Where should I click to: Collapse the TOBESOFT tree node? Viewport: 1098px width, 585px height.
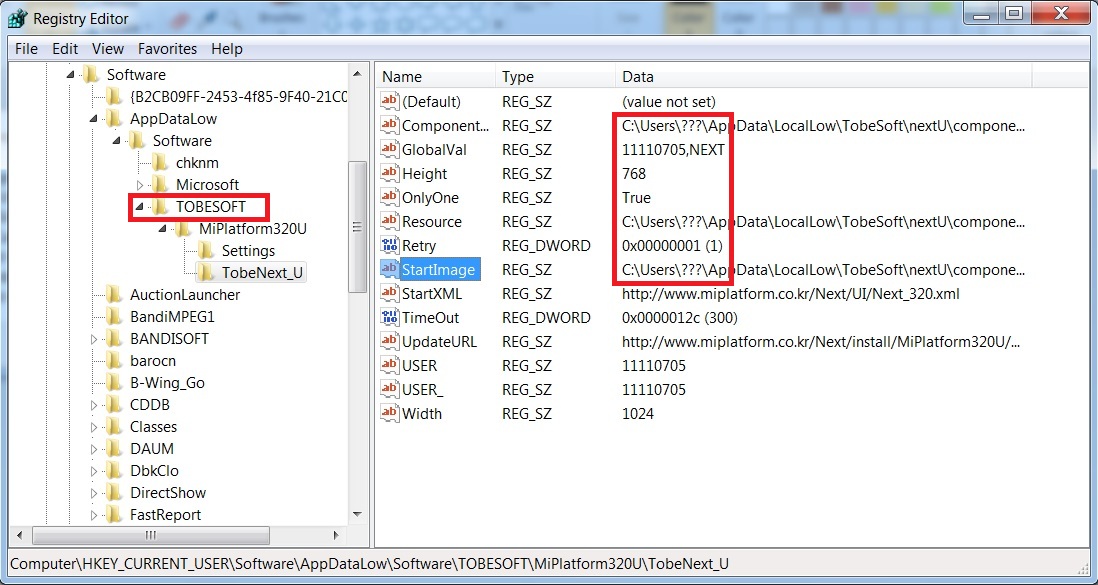point(141,207)
